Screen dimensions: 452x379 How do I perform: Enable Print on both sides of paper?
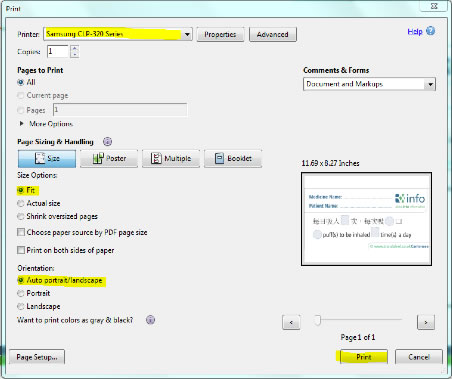21,250
